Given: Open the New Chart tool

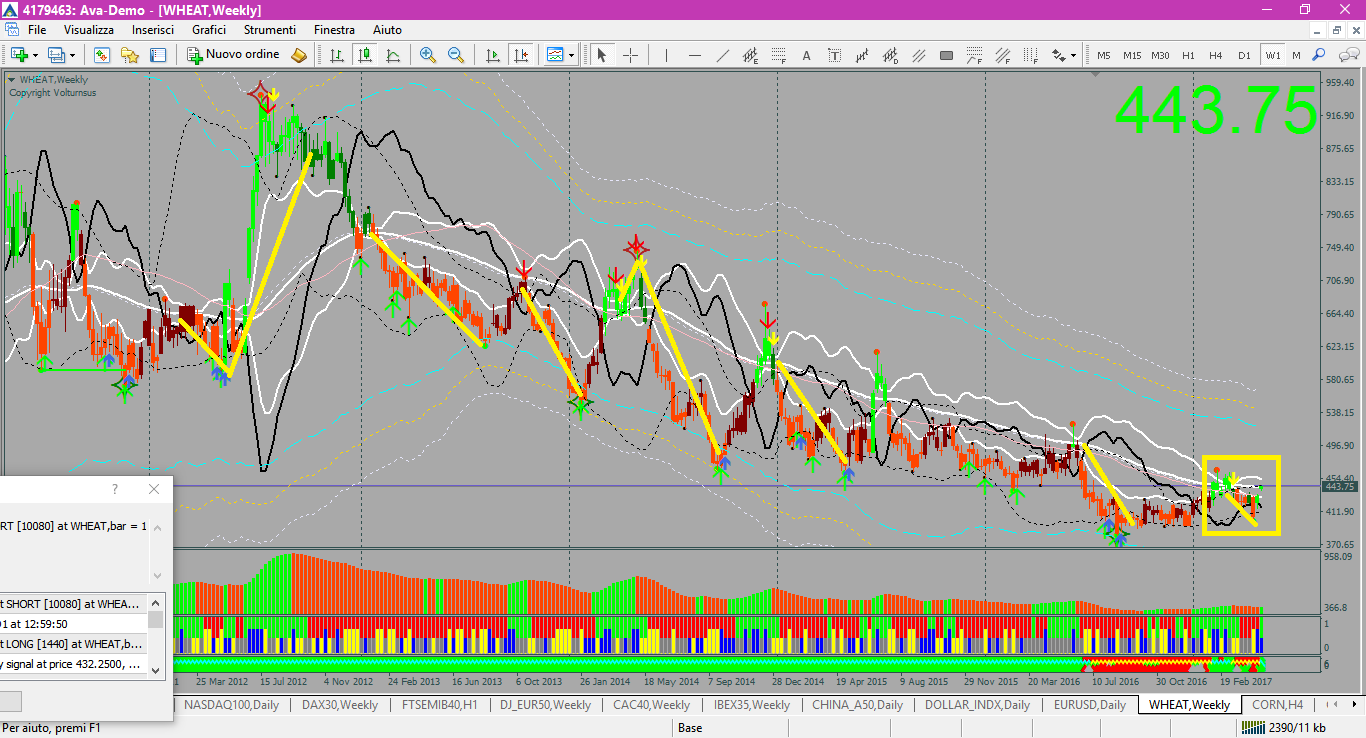Looking at the screenshot, I should click(x=19, y=55).
